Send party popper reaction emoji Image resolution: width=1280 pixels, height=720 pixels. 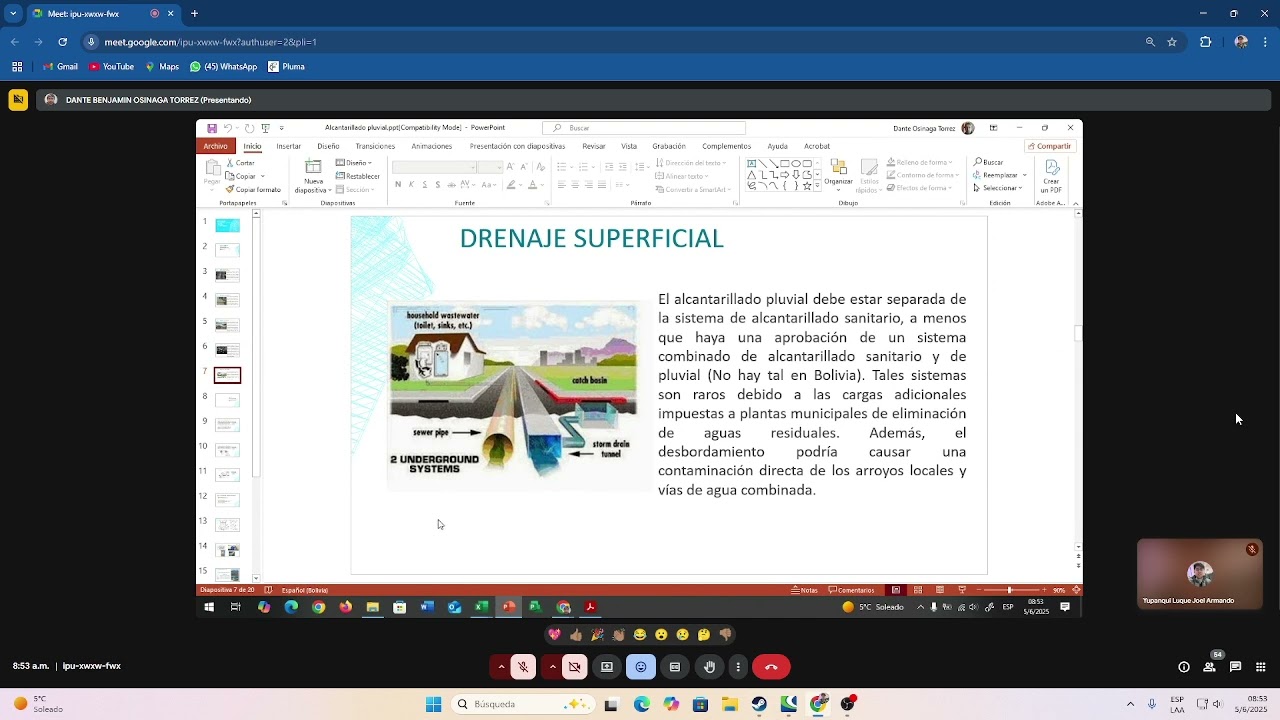(597, 635)
